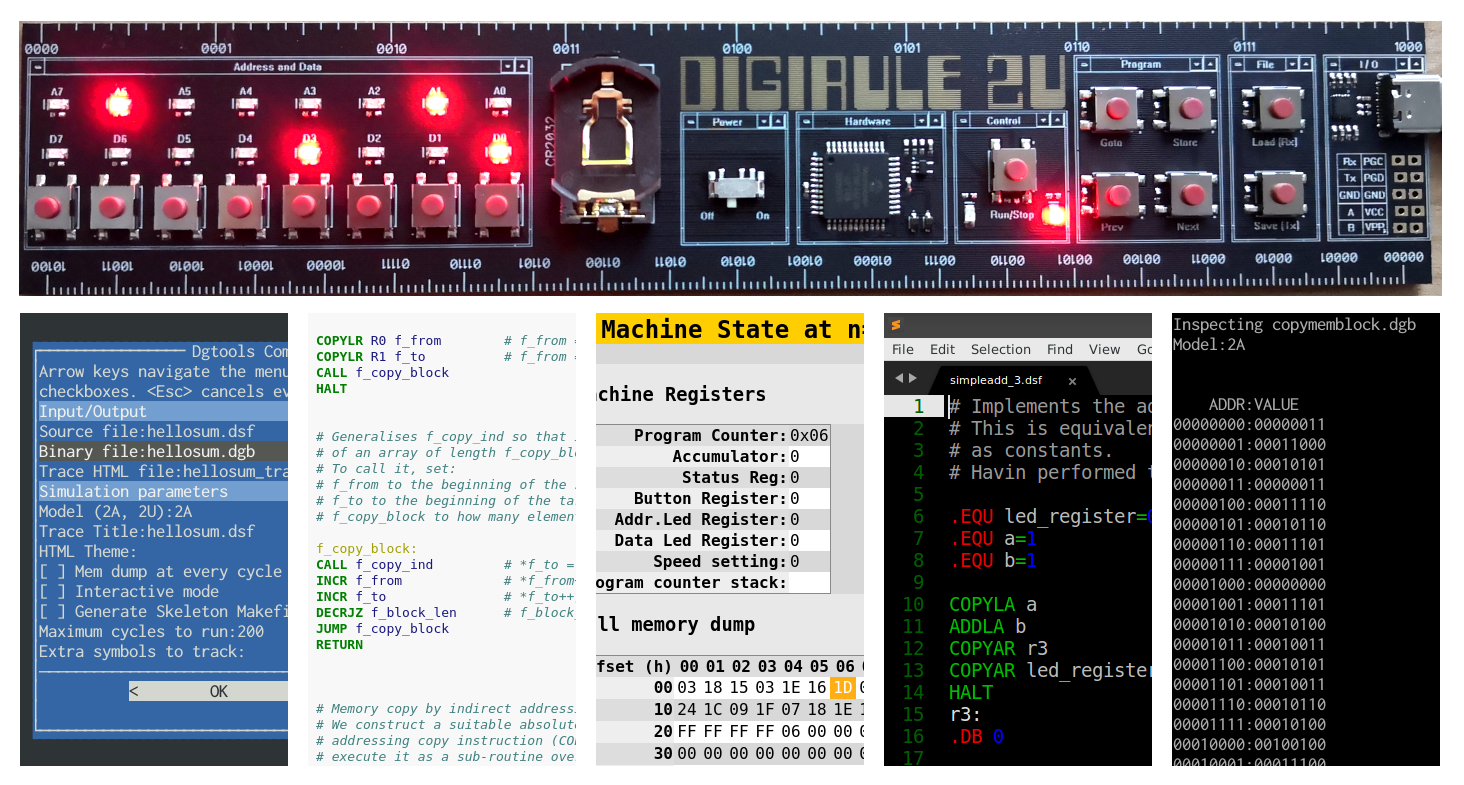Click the Trace Title field in Dgtools
1464x785 pixels.
click(x=163, y=532)
